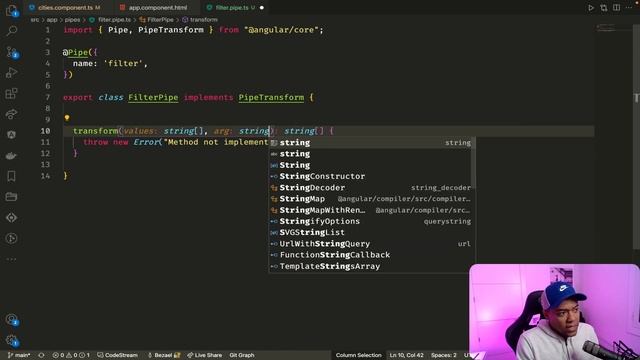The width and height of the screenshot is (640, 360).
Task: Click the 'filter' string on line 4
Action: point(123,64)
